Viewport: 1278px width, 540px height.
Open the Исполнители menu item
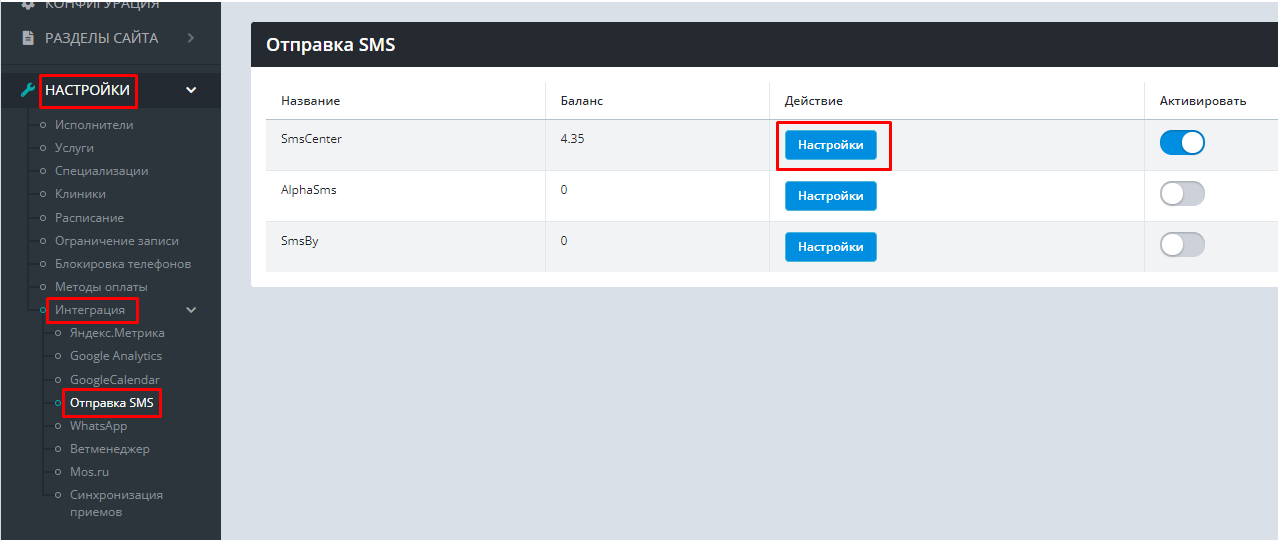click(94, 125)
